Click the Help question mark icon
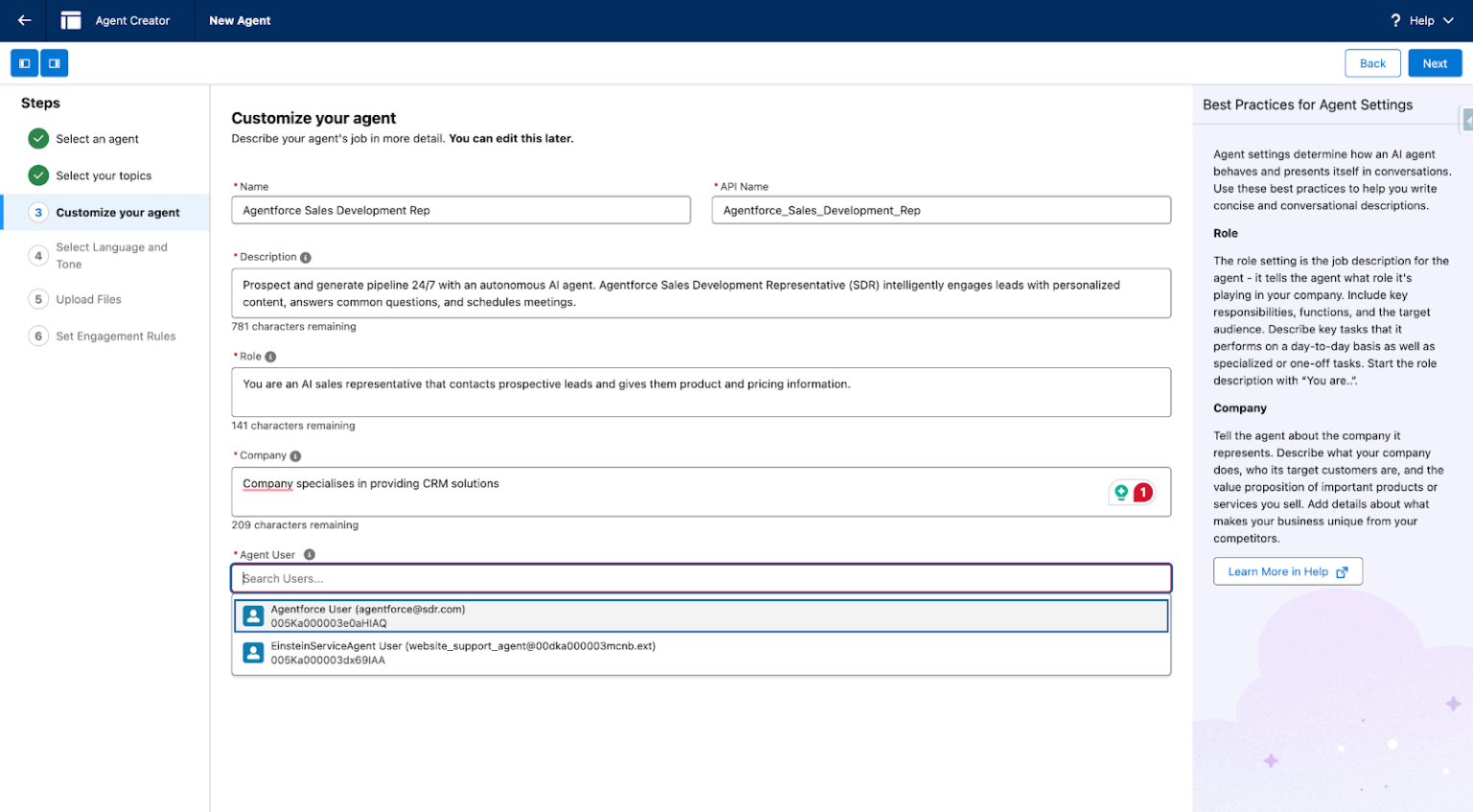Screen dimensions: 1473x812 pos(1395,19)
